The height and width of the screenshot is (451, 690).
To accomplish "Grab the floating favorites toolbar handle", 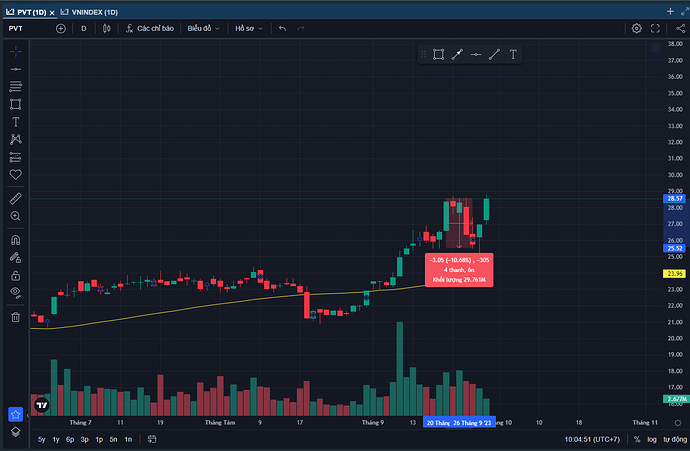I will coord(423,55).
